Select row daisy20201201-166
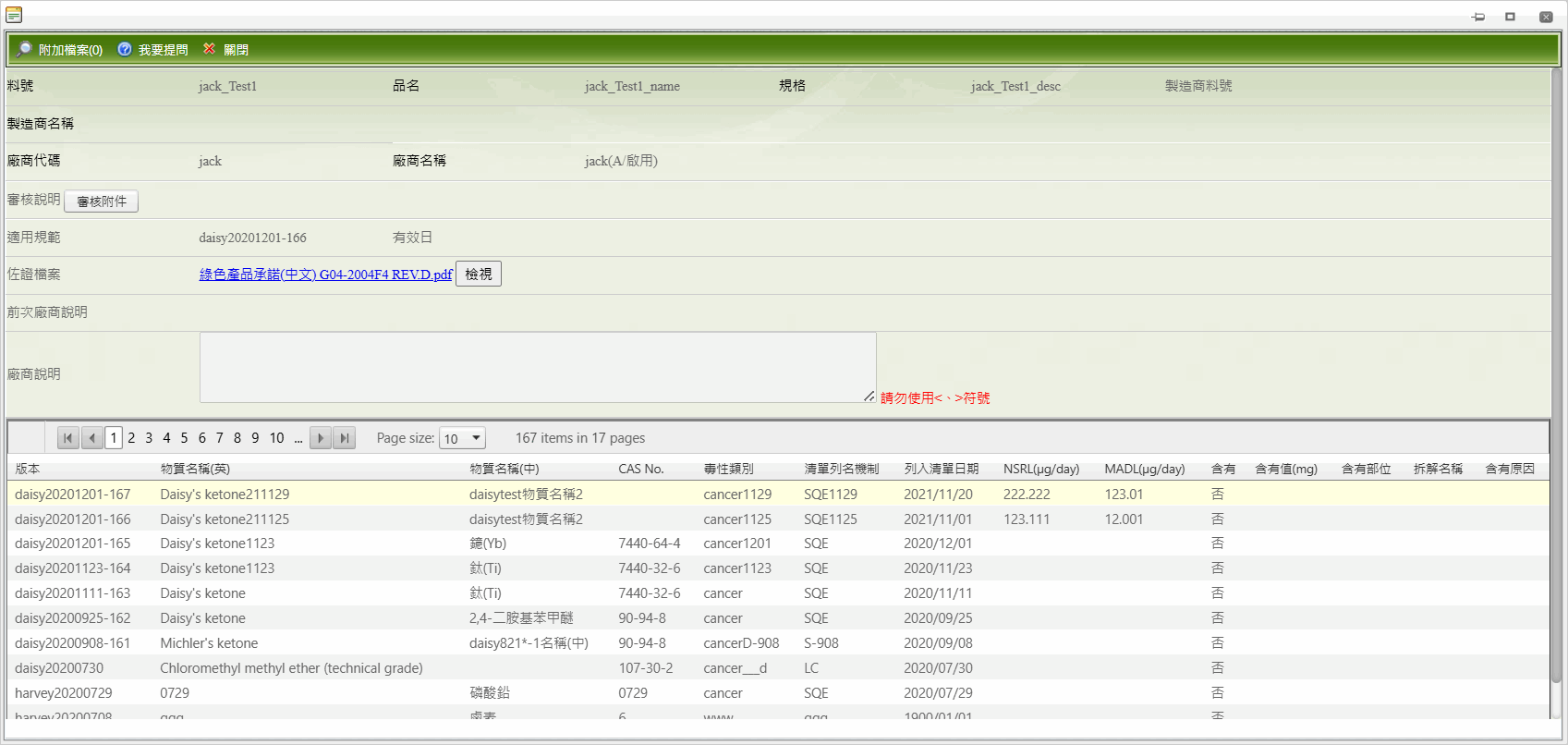This screenshot has width=1568, height=745. pyautogui.click(x=778, y=519)
